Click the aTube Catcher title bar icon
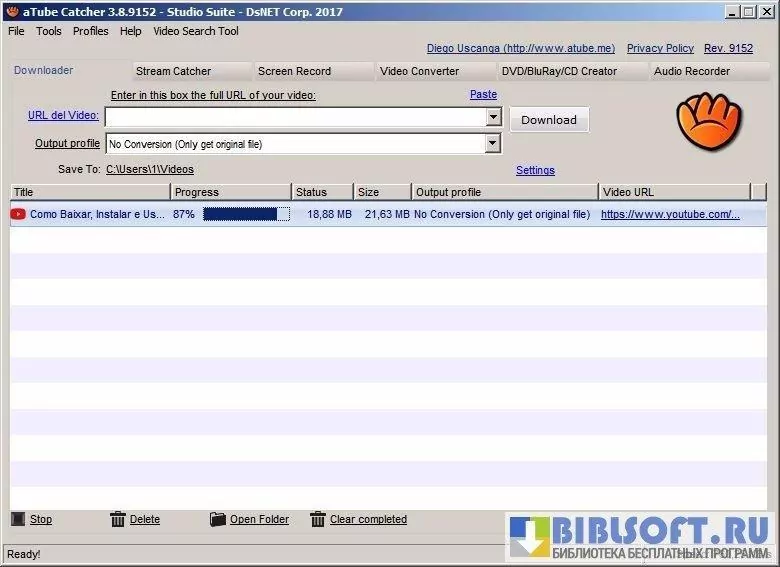Image resolution: width=780 pixels, height=567 pixels. pos(11,12)
